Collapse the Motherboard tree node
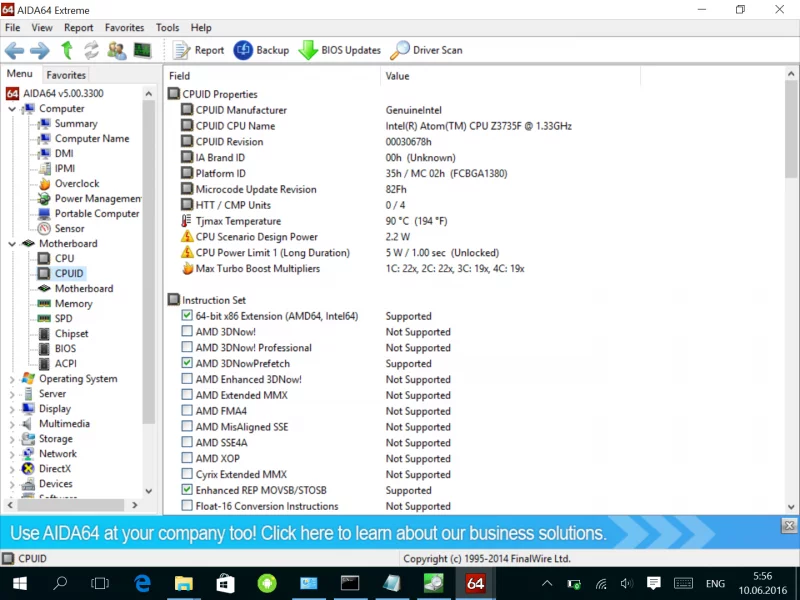800x600 pixels. (x=12, y=244)
